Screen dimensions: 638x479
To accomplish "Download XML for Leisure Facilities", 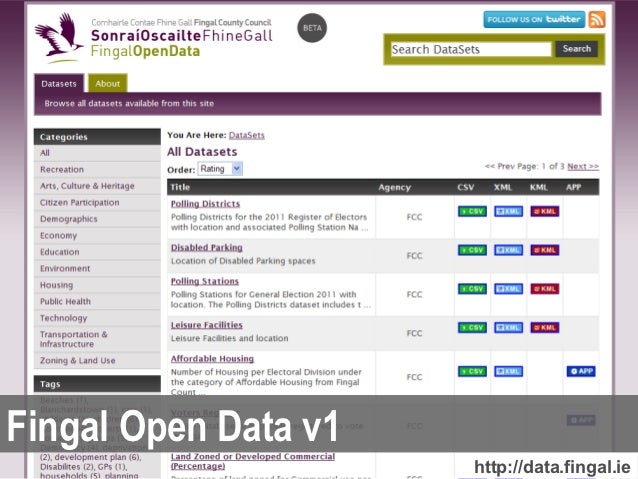I will click(x=508, y=328).
